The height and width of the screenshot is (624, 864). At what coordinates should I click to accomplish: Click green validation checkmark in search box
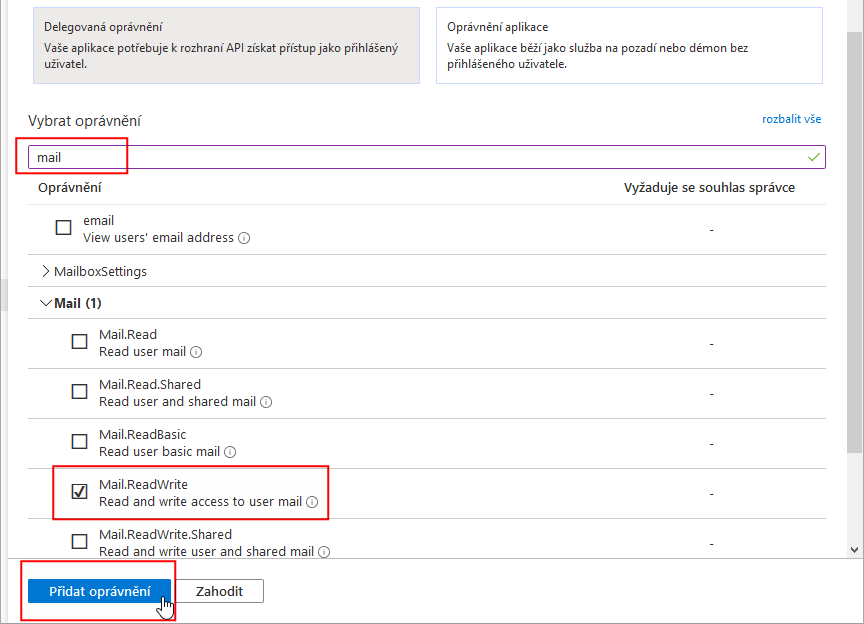[x=813, y=158]
